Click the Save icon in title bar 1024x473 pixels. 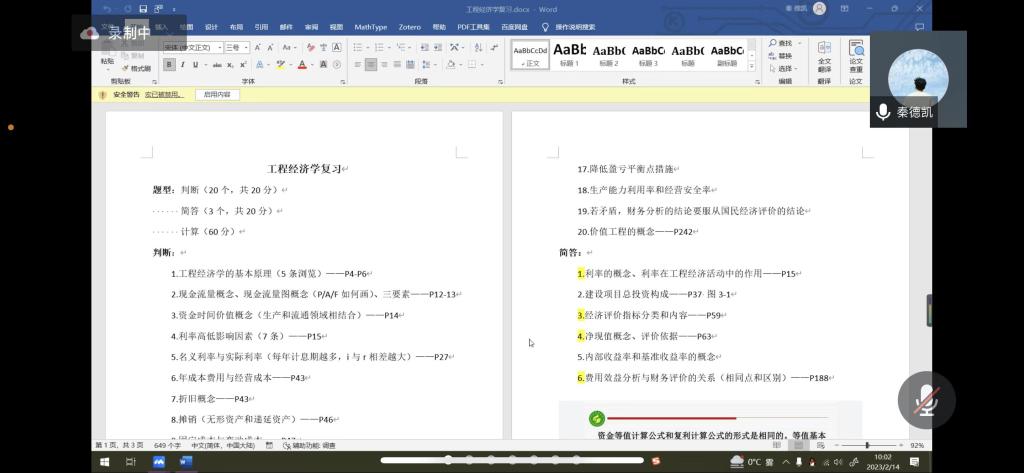[144, 9]
